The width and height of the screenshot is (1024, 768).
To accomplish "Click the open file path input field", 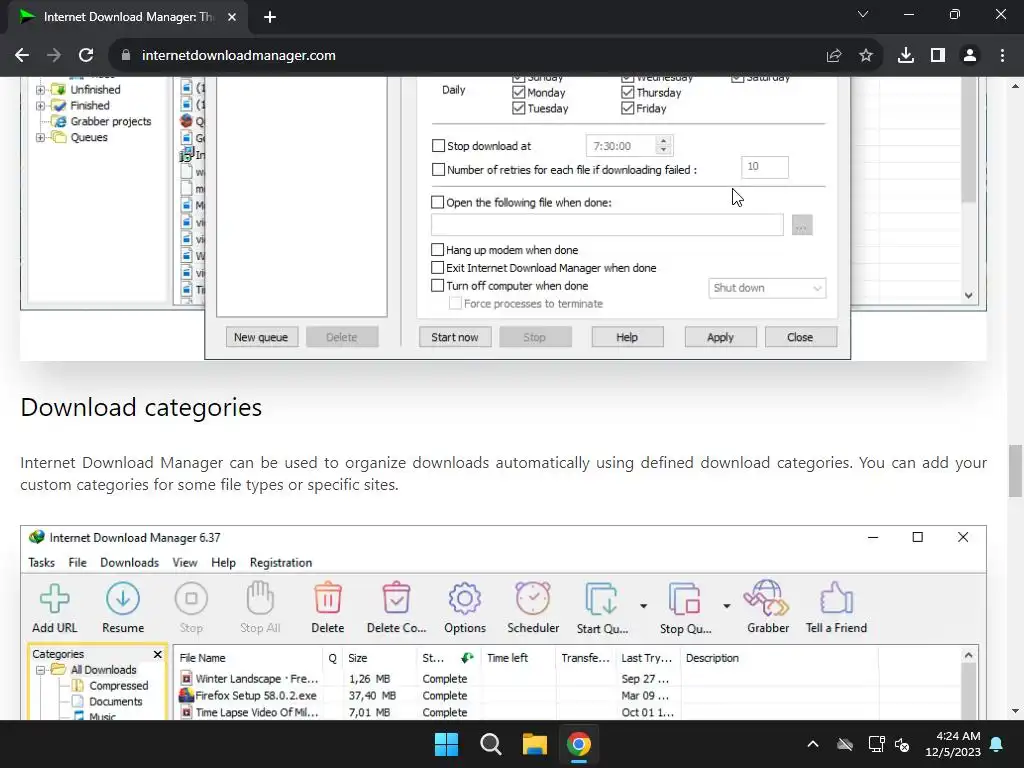I will (x=607, y=225).
